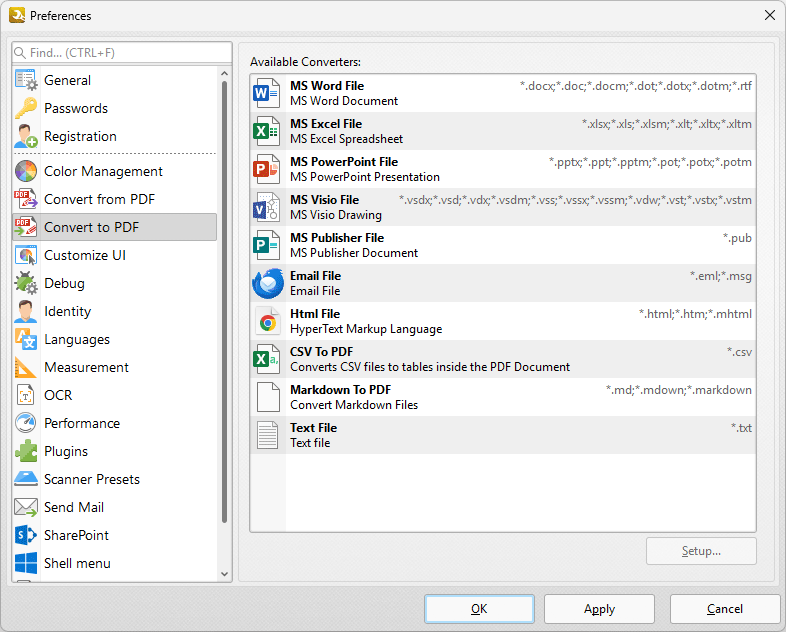Screen dimensions: 786x632
Task: Click the Convert from PDF icon
Action: click(x=26, y=199)
